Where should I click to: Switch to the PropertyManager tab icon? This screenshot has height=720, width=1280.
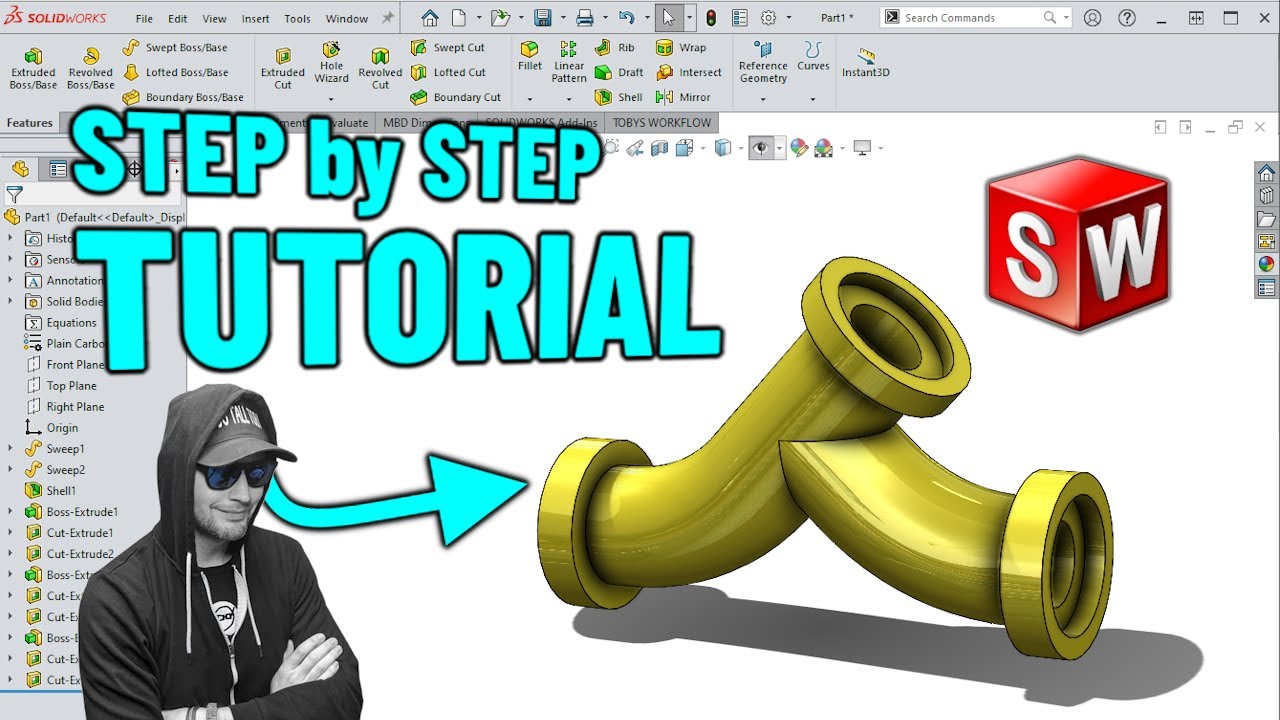coord(58,169)
